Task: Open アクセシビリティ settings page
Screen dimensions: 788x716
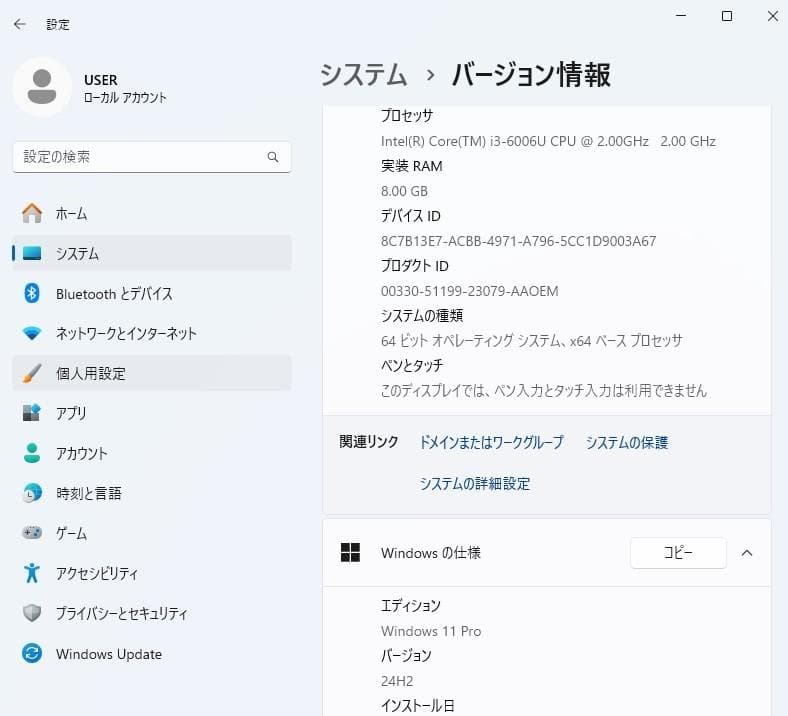Action: [x=152, y=573]
